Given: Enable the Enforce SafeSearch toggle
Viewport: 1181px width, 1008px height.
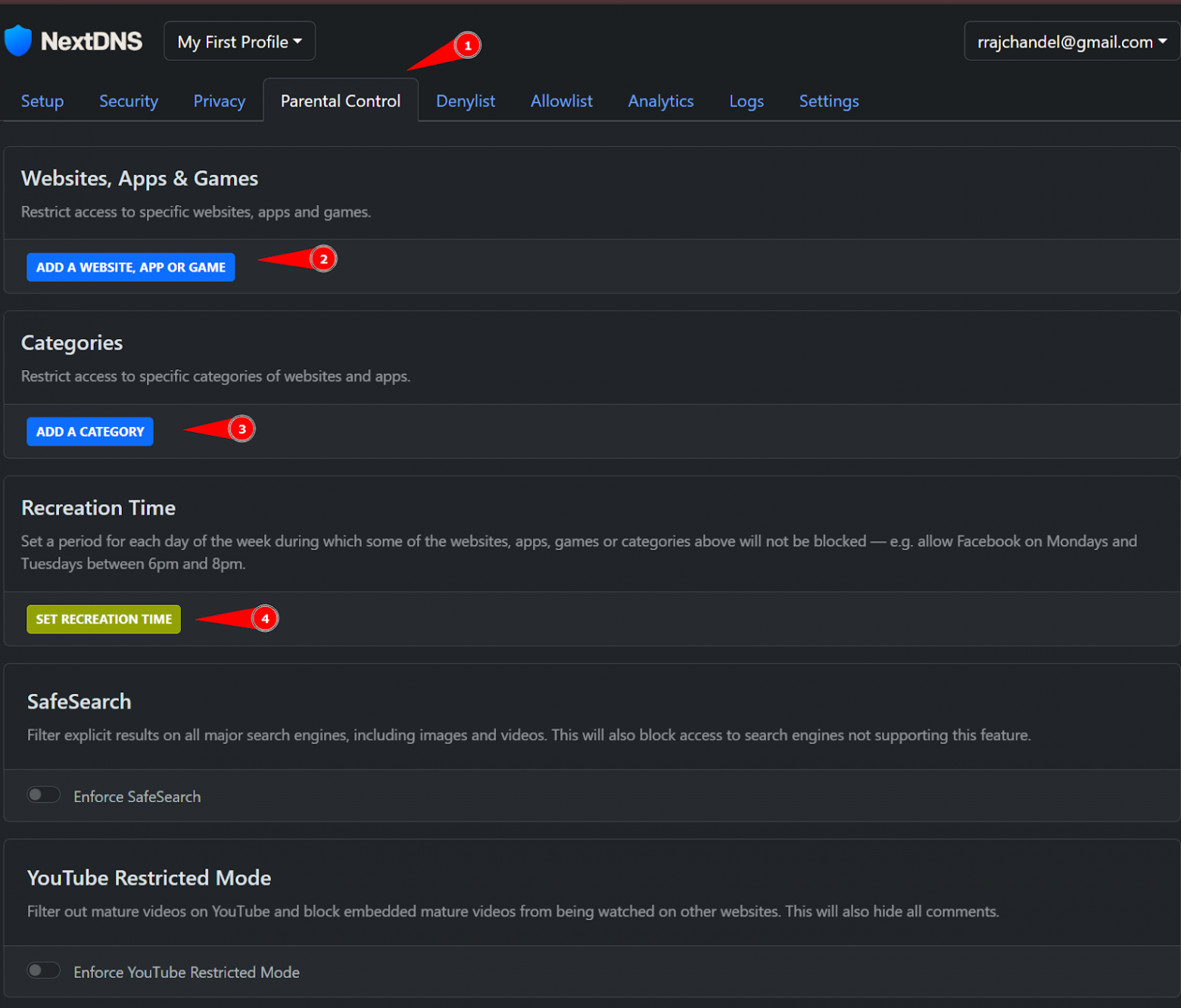Looking at the screenshot, I should pyautogui.click(x=43, y=795).
